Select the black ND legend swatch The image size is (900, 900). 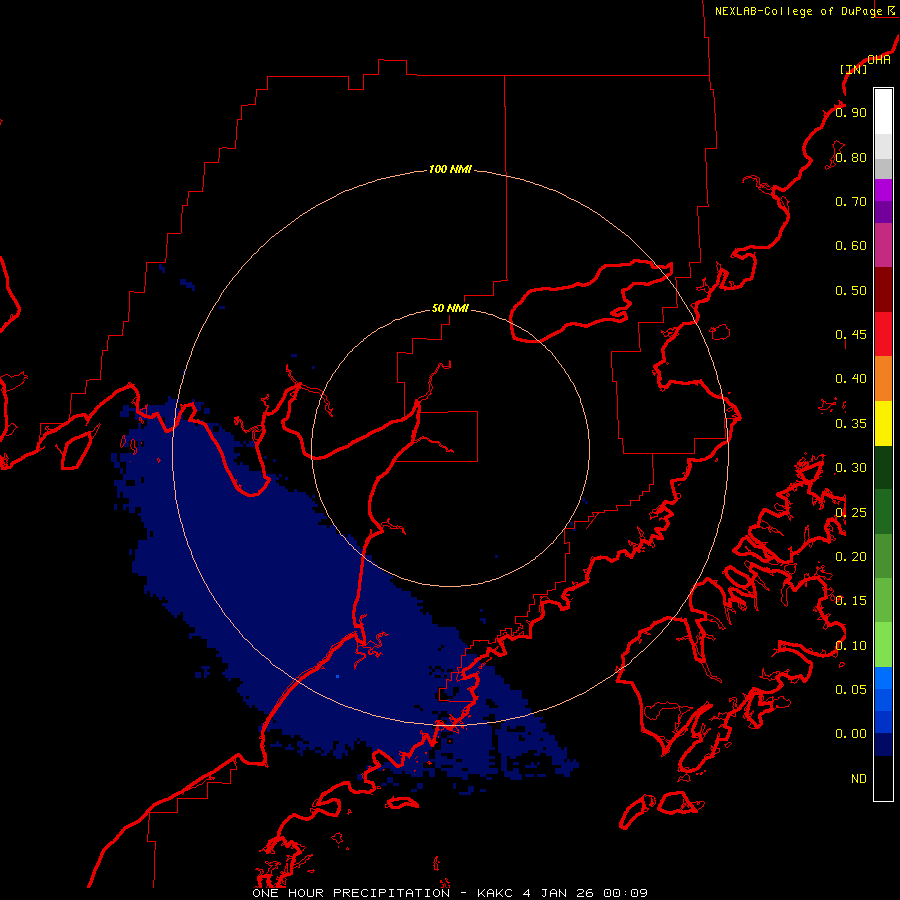[x=883, y=778]
